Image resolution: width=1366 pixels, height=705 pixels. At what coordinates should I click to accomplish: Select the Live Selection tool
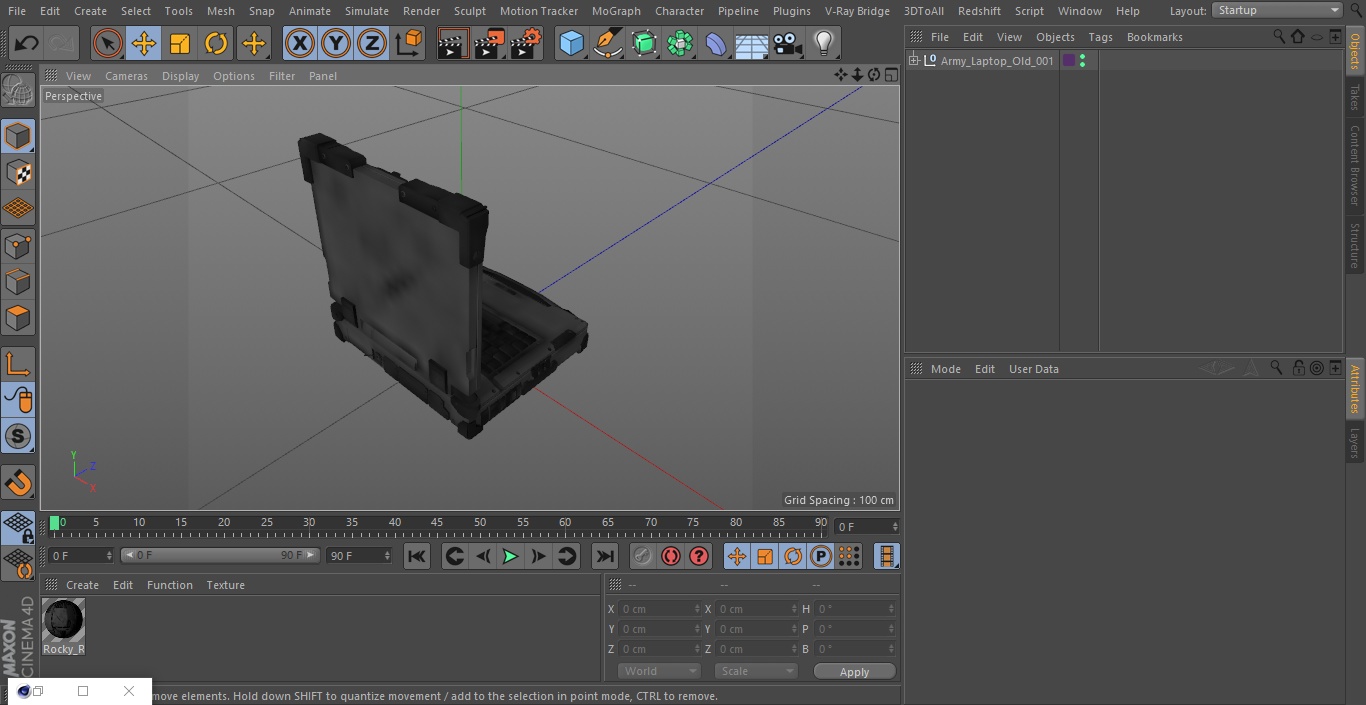click(108, 43)
